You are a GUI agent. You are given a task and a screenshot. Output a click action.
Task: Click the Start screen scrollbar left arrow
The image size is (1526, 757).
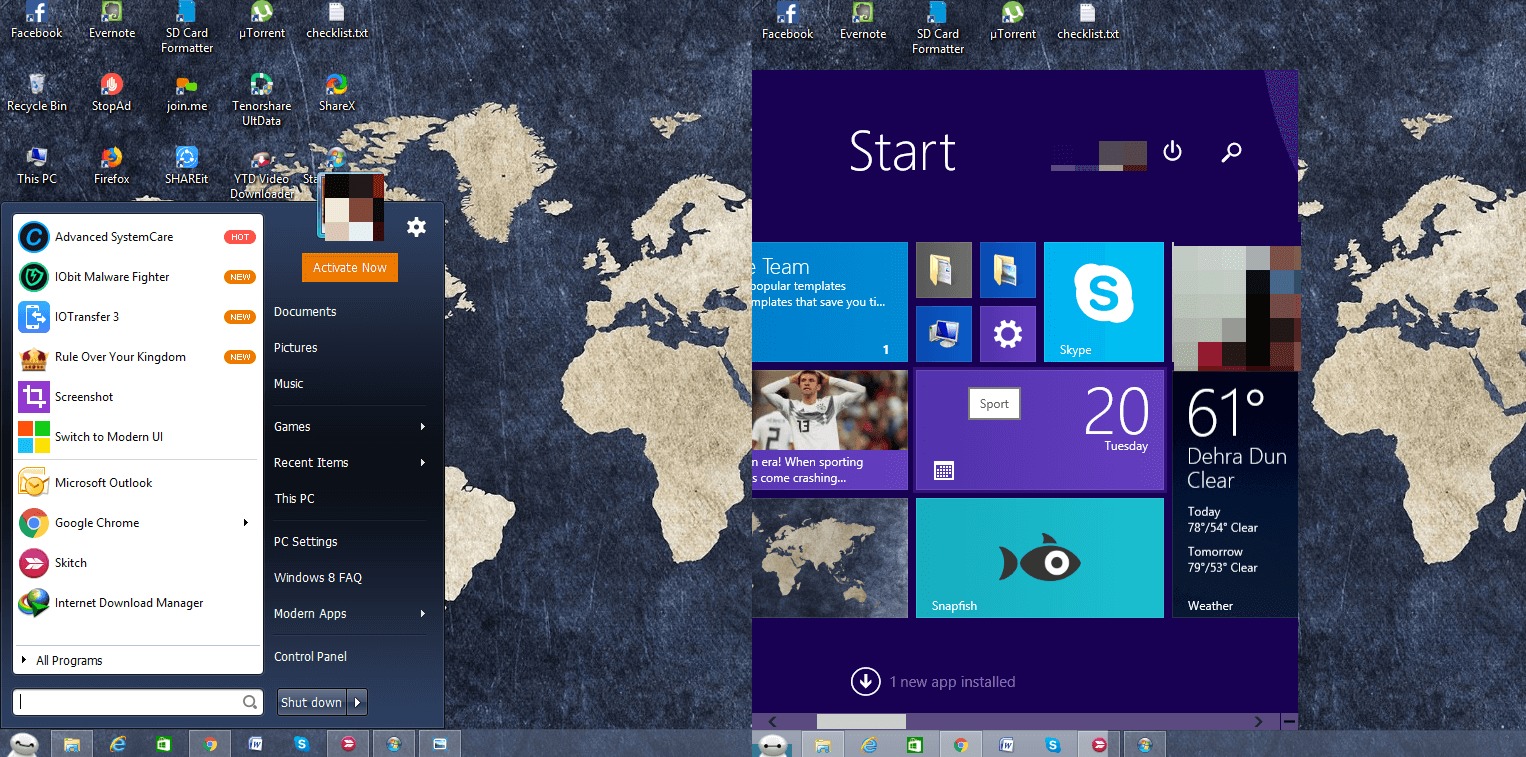pyautogui.click(x=771, y=722)
